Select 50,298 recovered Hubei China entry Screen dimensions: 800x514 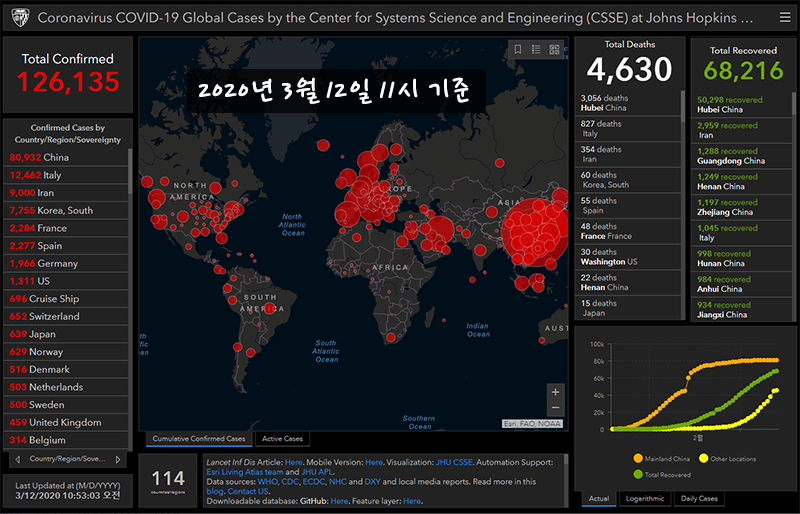[742, 105]
